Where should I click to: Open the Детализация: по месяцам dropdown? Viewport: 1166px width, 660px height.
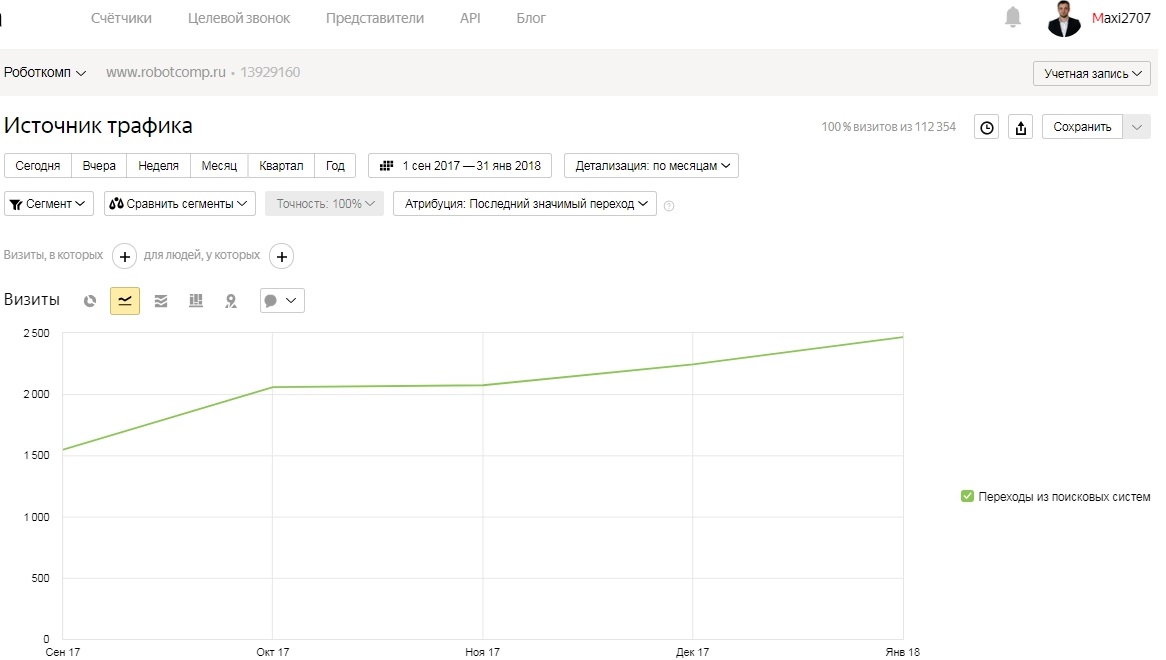click(x=651, y=166)
